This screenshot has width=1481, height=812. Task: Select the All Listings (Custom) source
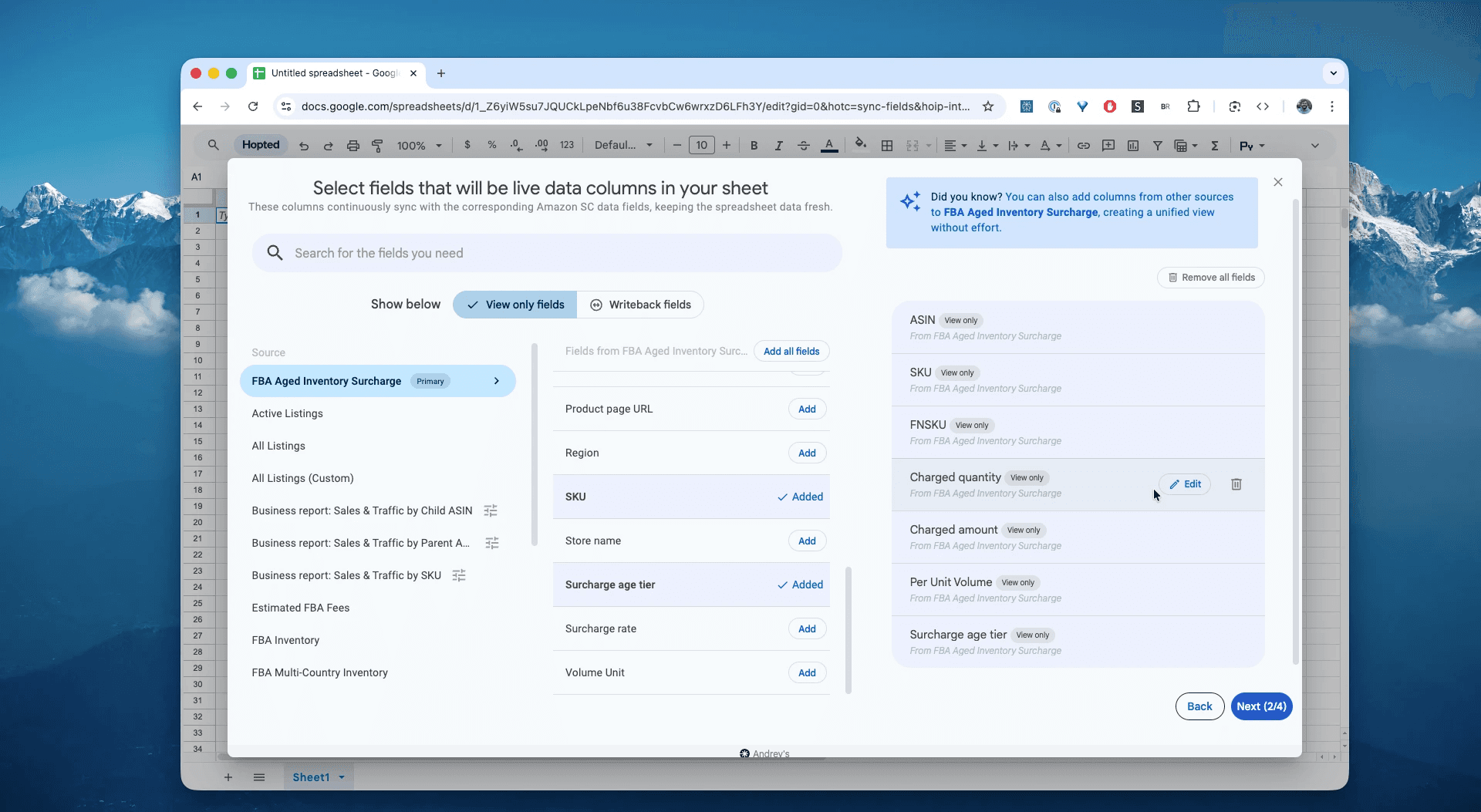[302, 478]
